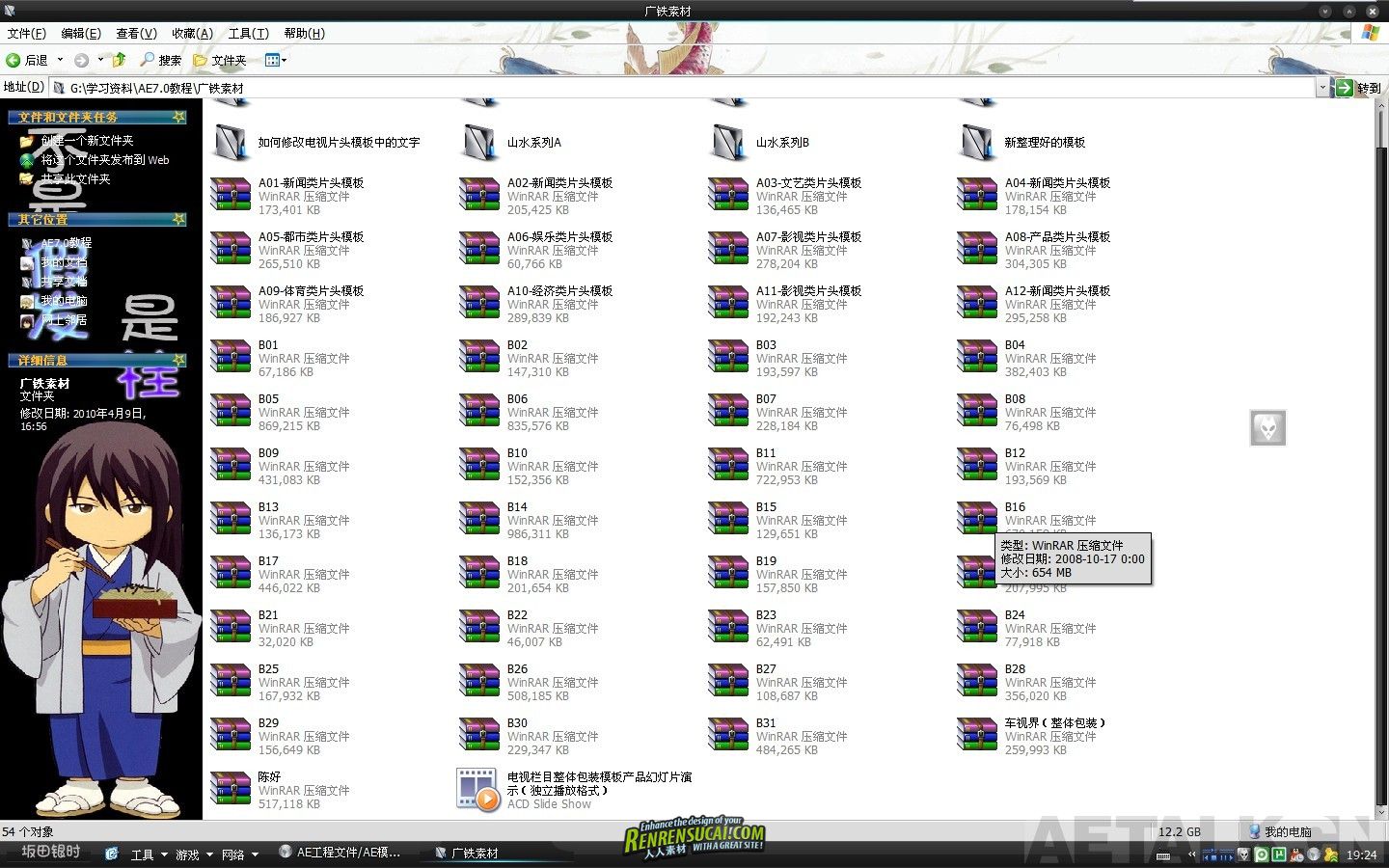Click the alien head floating widget icon
The image size is (1389, 868).
pos(1268,427)
